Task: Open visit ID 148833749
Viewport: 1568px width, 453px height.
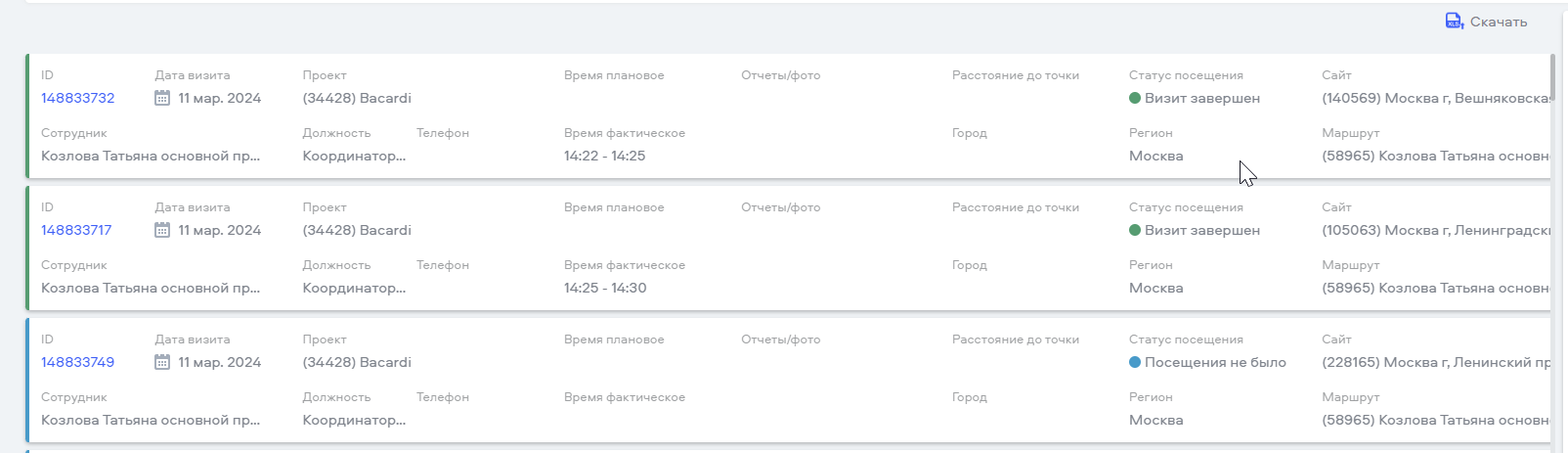Action: (78, 362)
